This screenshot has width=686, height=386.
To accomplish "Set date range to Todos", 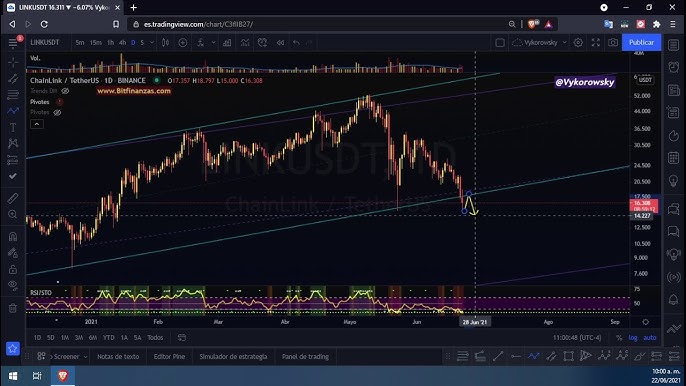I will pyautogui.click(x=155, y=337).
